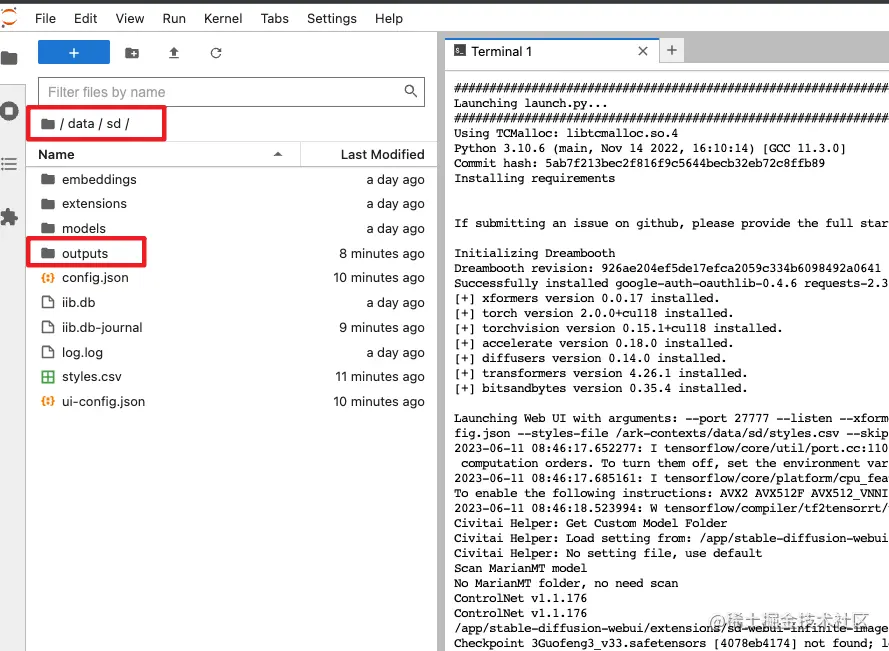
Task: Select the iib.db file name
Action: 78,302
